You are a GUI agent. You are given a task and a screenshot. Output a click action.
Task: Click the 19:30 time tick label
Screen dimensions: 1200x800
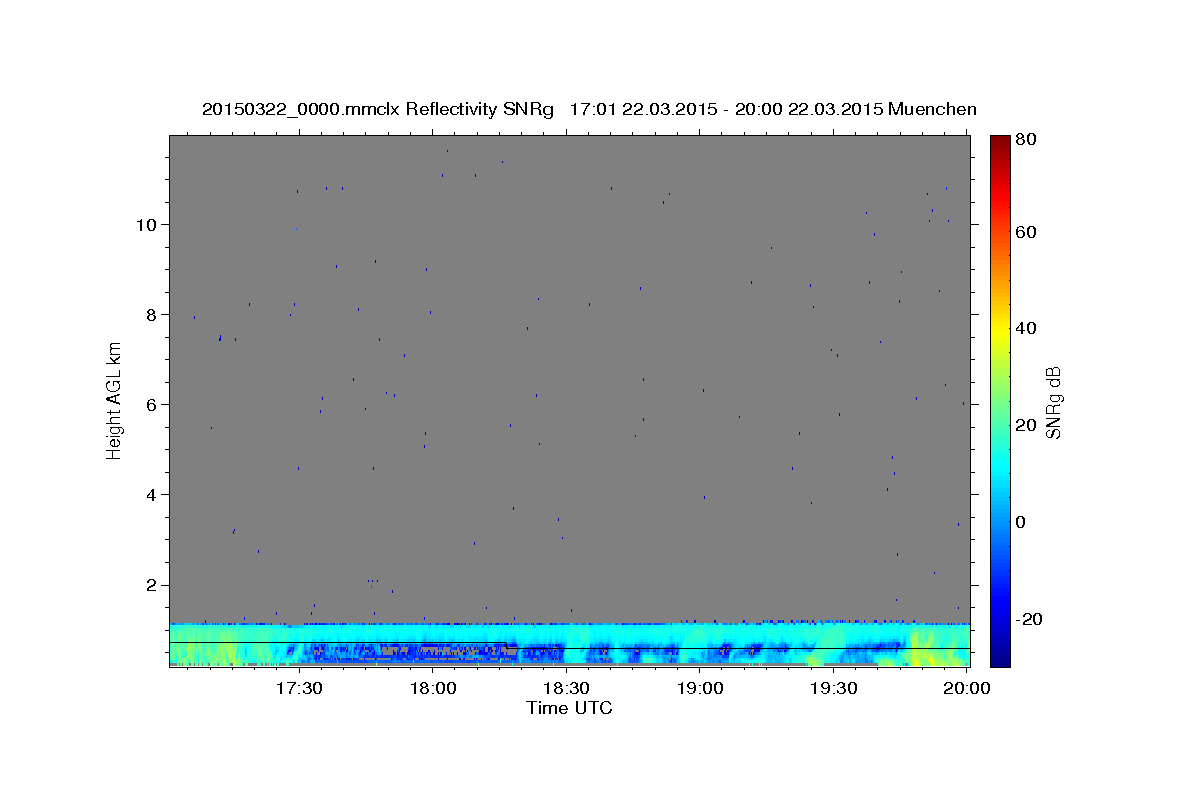834,689
